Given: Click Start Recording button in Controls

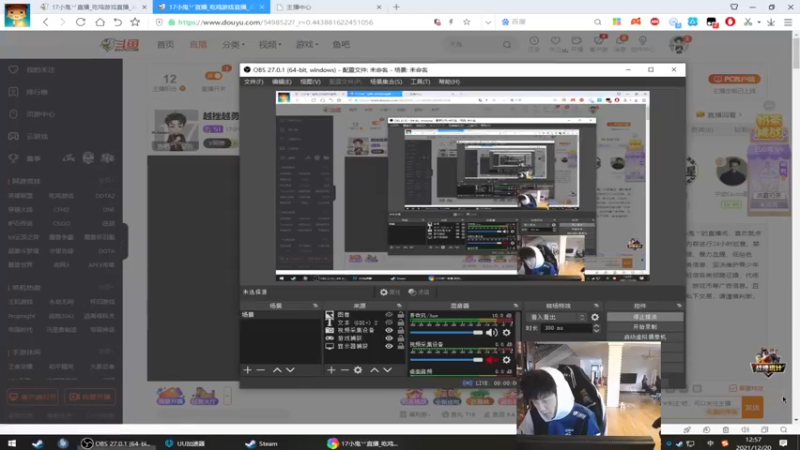Looking at the screenshot, I should (645, 327).
